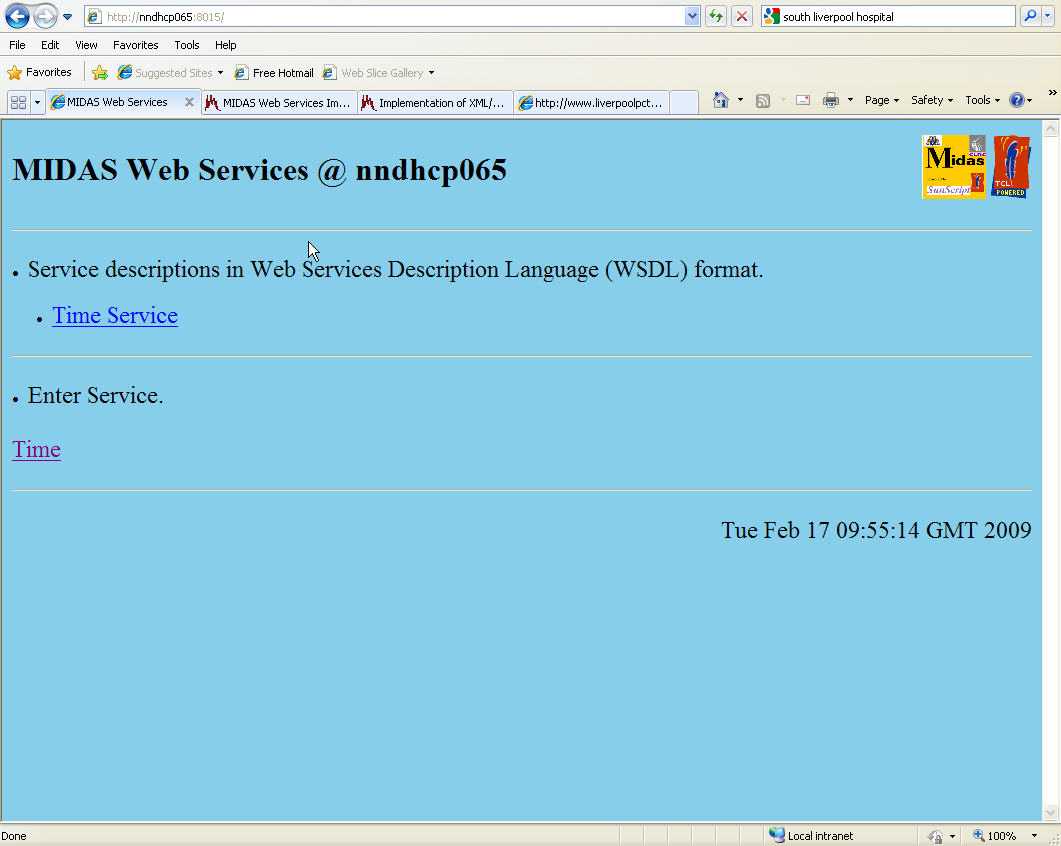This screenshot has width=1061, height=846.
Task: Open the View menu
Action: [86, 45]
